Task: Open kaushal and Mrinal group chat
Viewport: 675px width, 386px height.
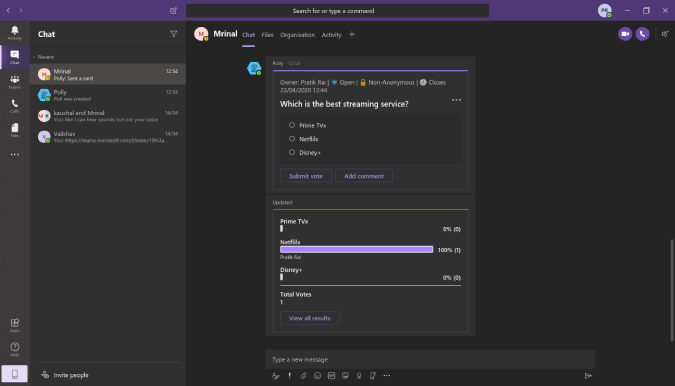Action: coord(108,116)
